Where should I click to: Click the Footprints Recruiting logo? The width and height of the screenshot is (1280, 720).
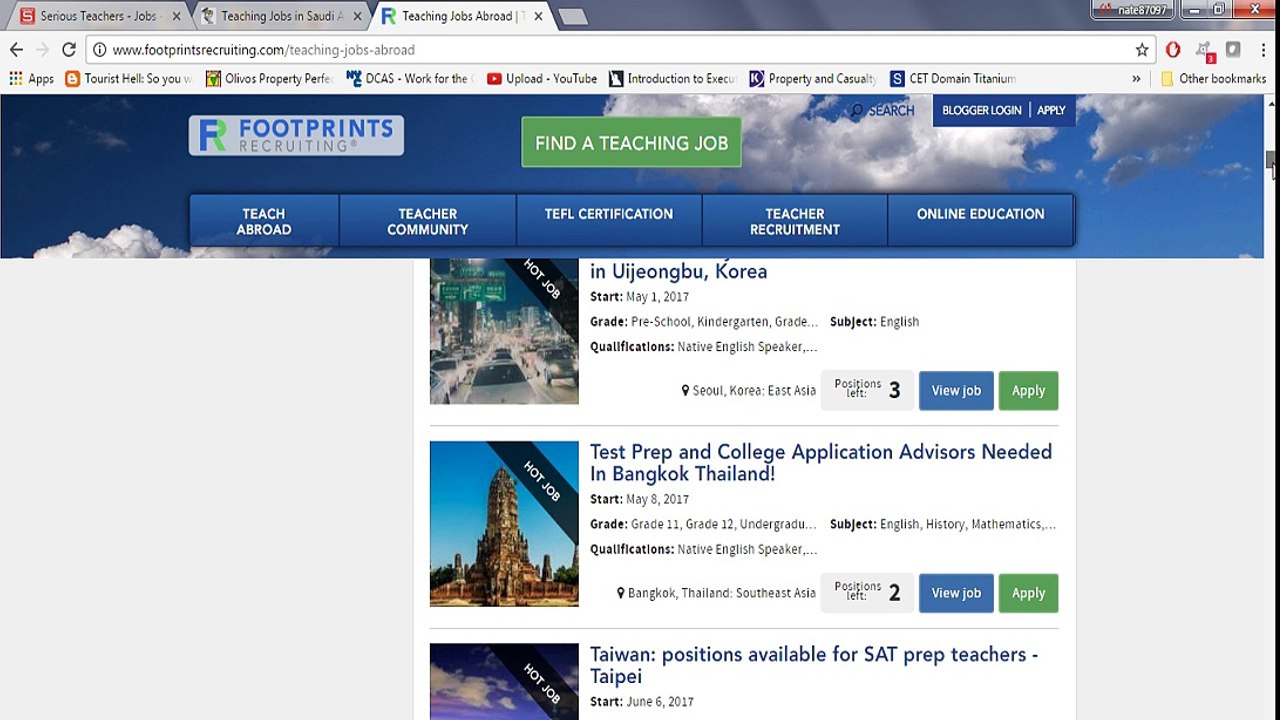[x=296, y=135]
